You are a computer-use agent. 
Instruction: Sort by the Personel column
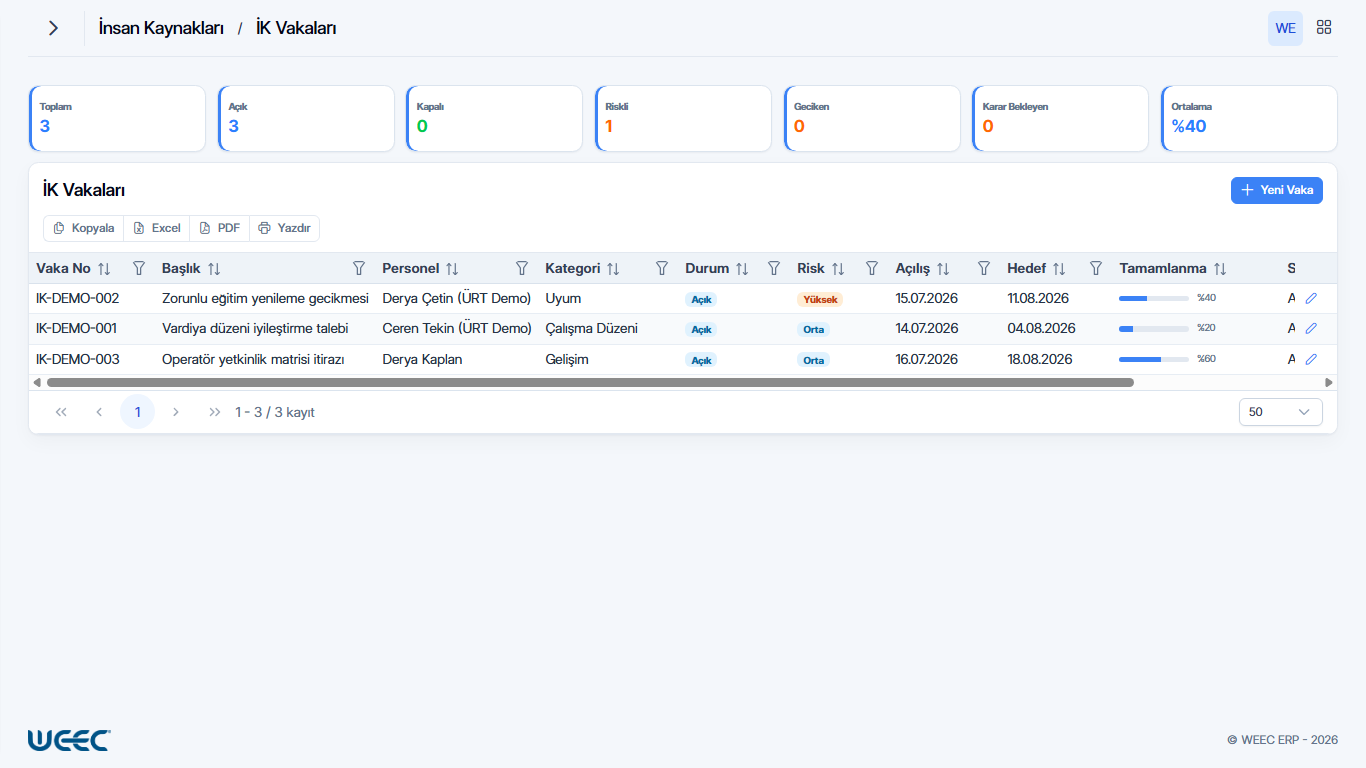coord(452,269)
